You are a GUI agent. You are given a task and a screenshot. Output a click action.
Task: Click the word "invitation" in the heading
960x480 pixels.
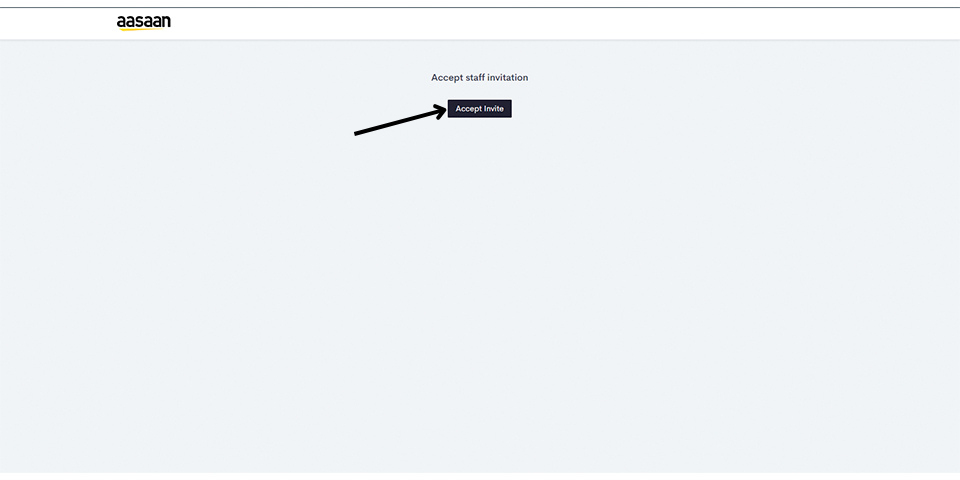(x=507, y=78)
